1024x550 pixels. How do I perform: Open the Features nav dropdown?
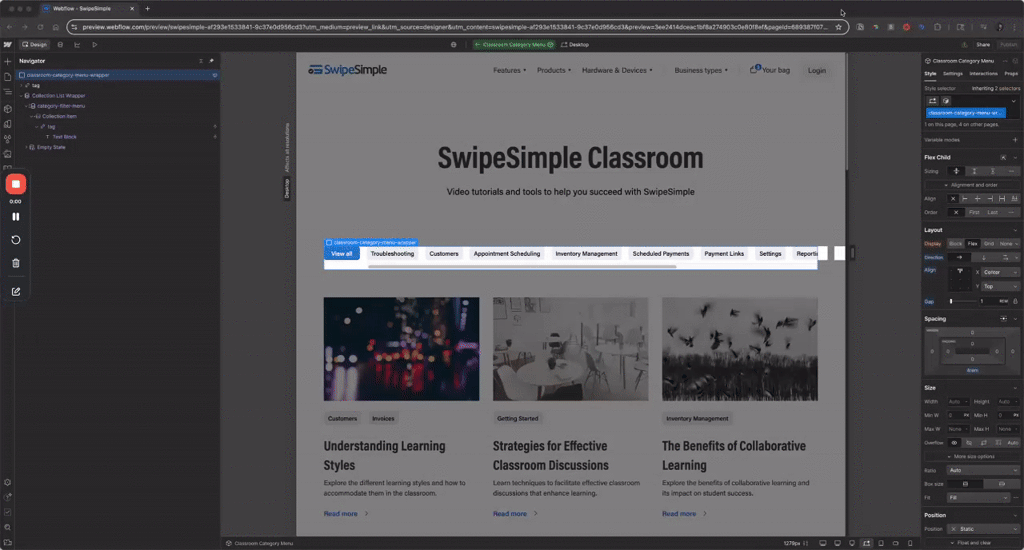[509, 70]
